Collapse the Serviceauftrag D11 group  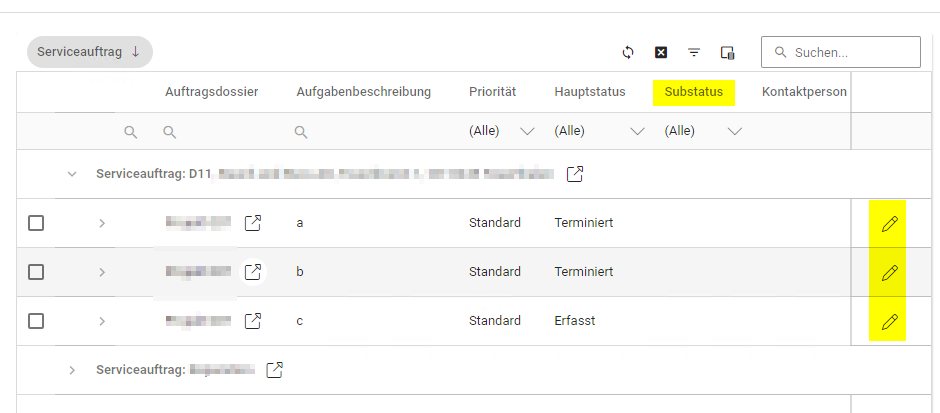coord(72,174)
